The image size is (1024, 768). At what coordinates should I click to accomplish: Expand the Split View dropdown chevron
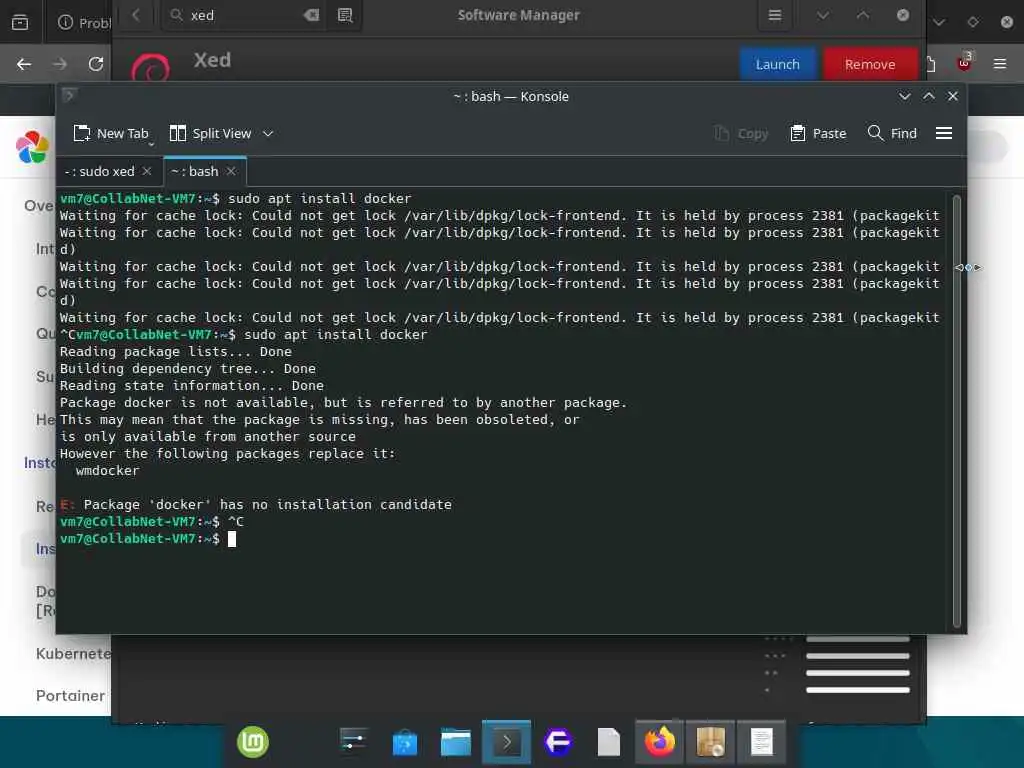click(x=268, y=133)
